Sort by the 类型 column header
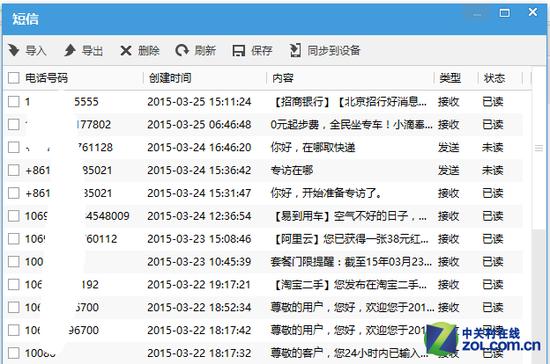 point(450,78)
